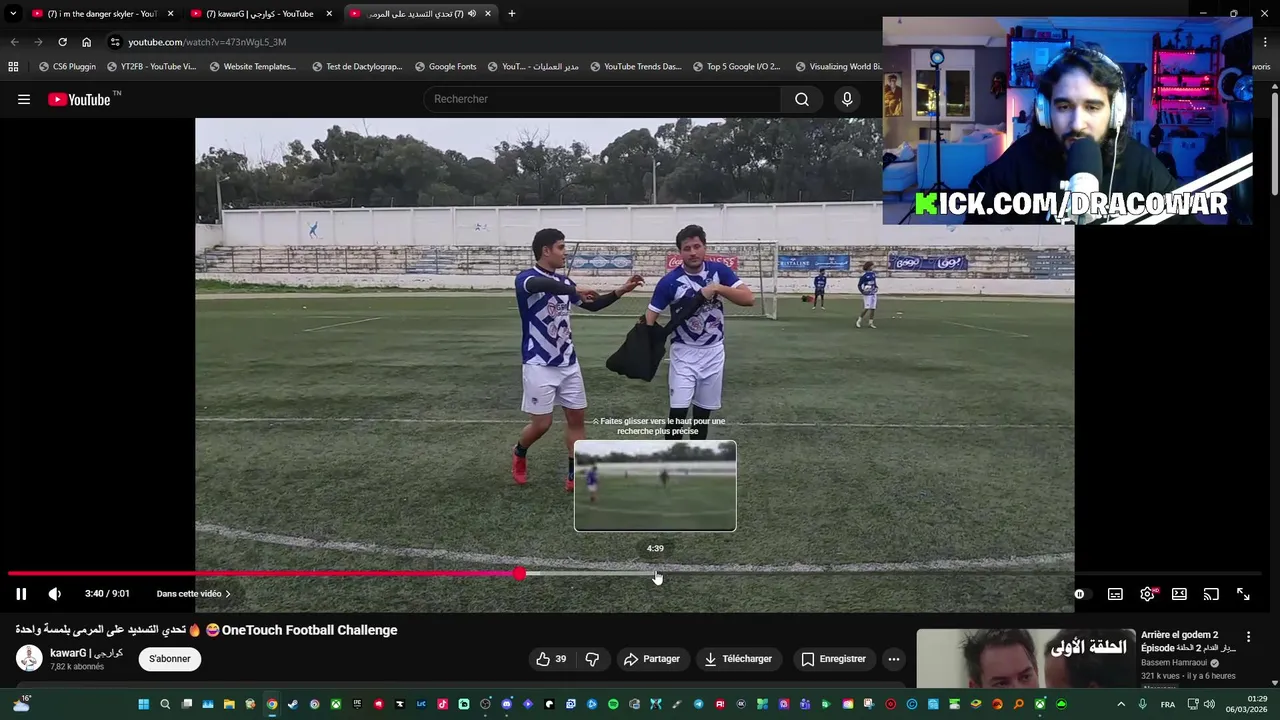Click the seek preview thumbnail
Image resolution: width=1280 pixels, height=720 pixels.
pyautogui.click(x=655, y=486)
